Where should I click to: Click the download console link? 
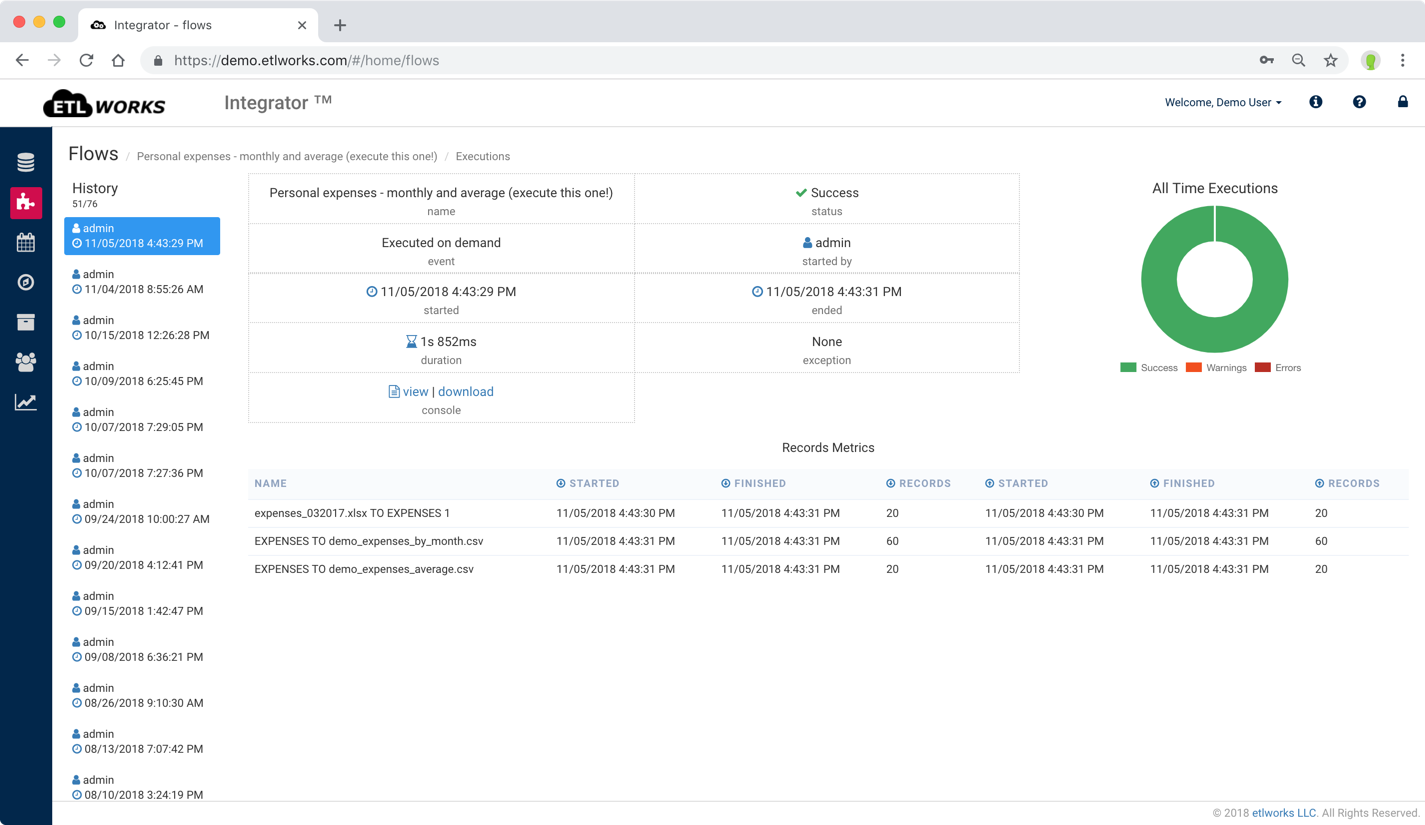(465, 391)
